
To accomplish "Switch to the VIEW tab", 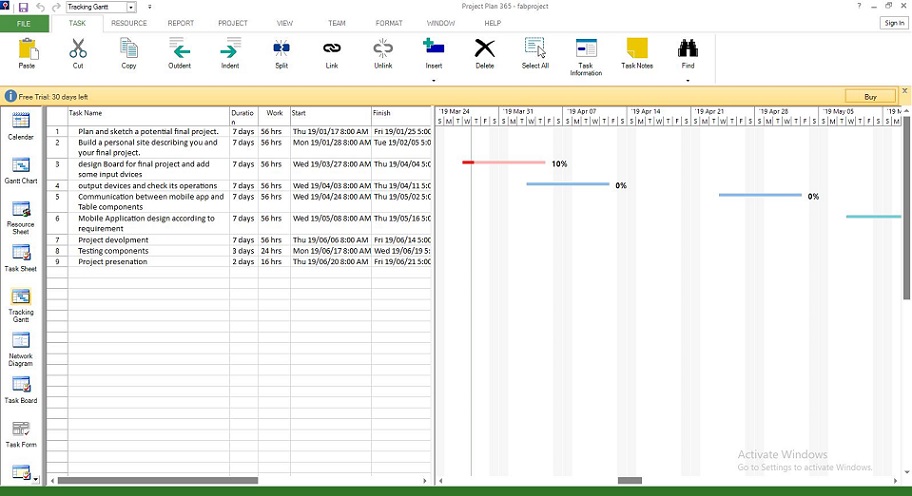I will [285, 23].
